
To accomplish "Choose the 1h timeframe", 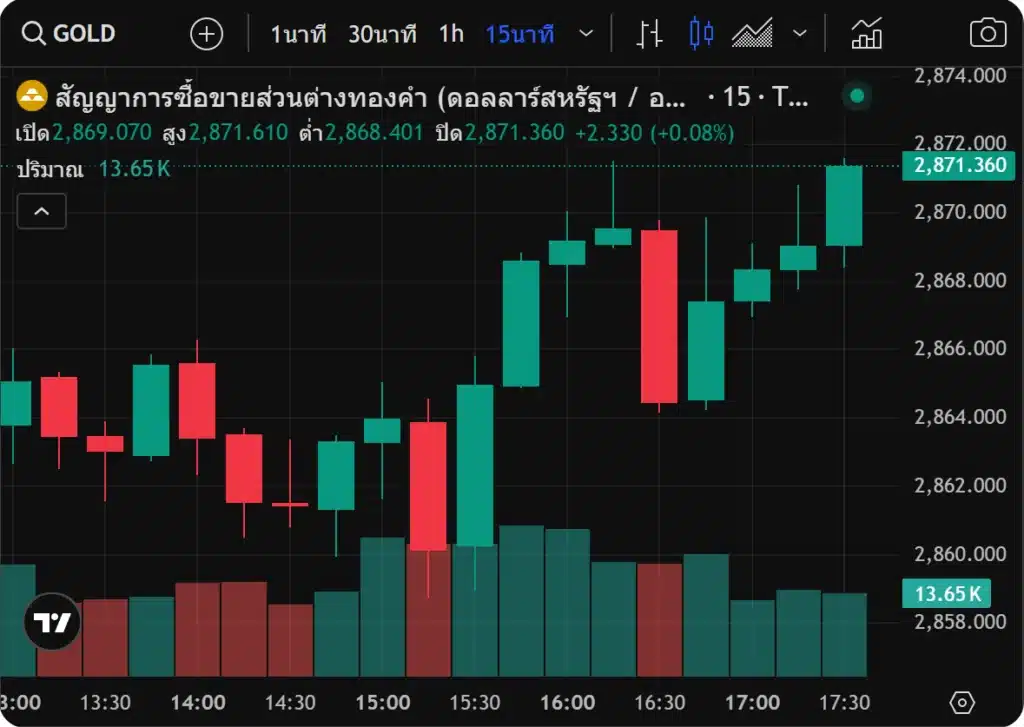I will 451,34.
